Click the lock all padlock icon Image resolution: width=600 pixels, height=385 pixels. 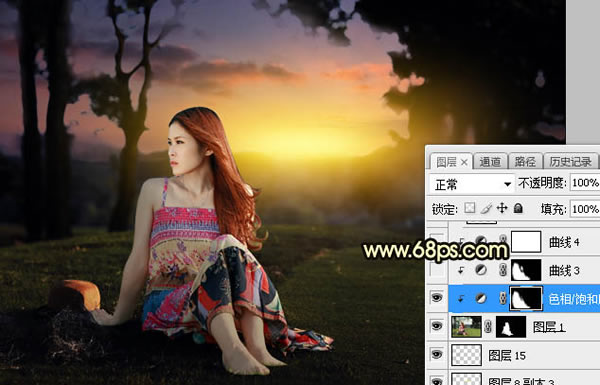click(518, 208)
